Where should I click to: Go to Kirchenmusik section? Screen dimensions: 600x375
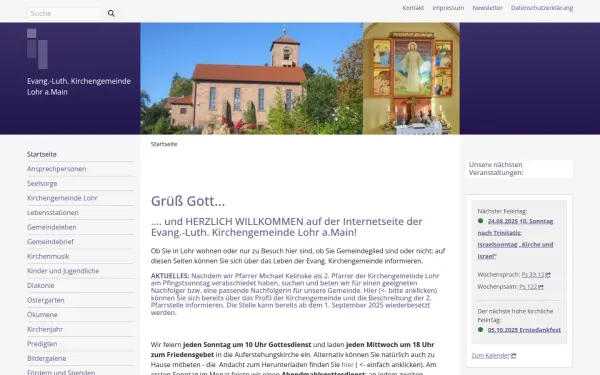pos(48,256)
